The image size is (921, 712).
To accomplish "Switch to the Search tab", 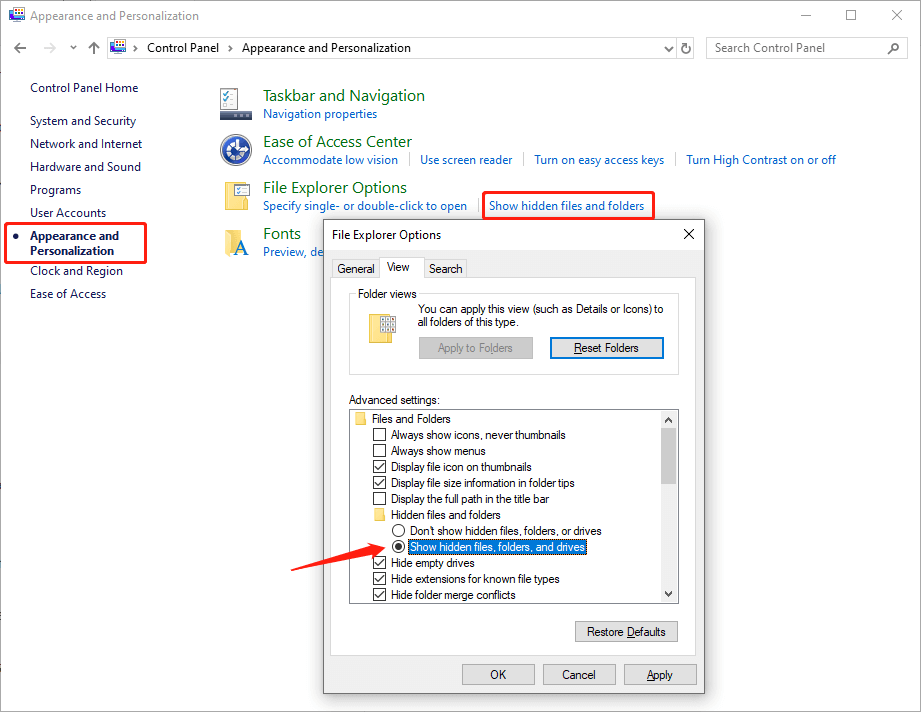I will pos(445,268).
